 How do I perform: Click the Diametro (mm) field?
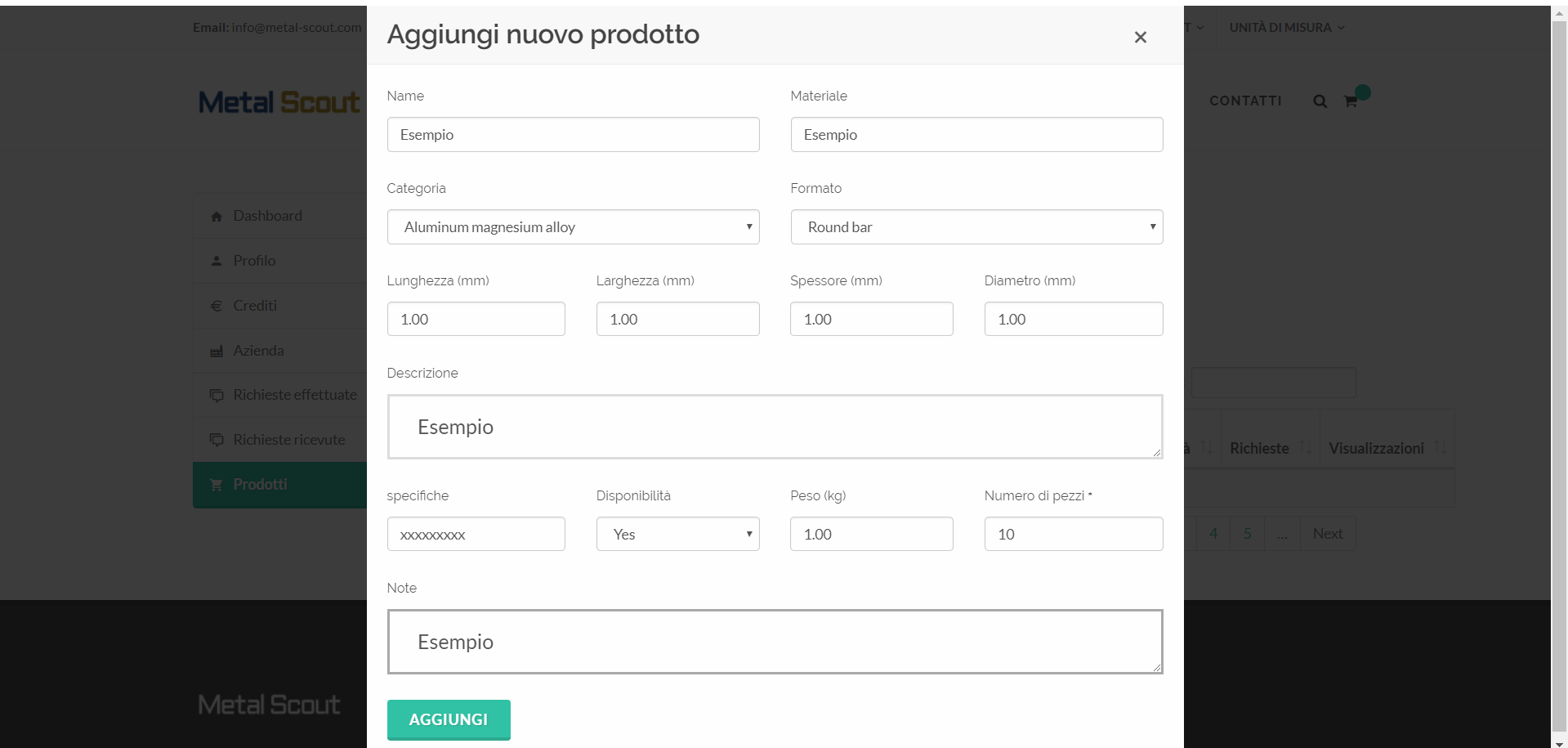pos(1073,319)
